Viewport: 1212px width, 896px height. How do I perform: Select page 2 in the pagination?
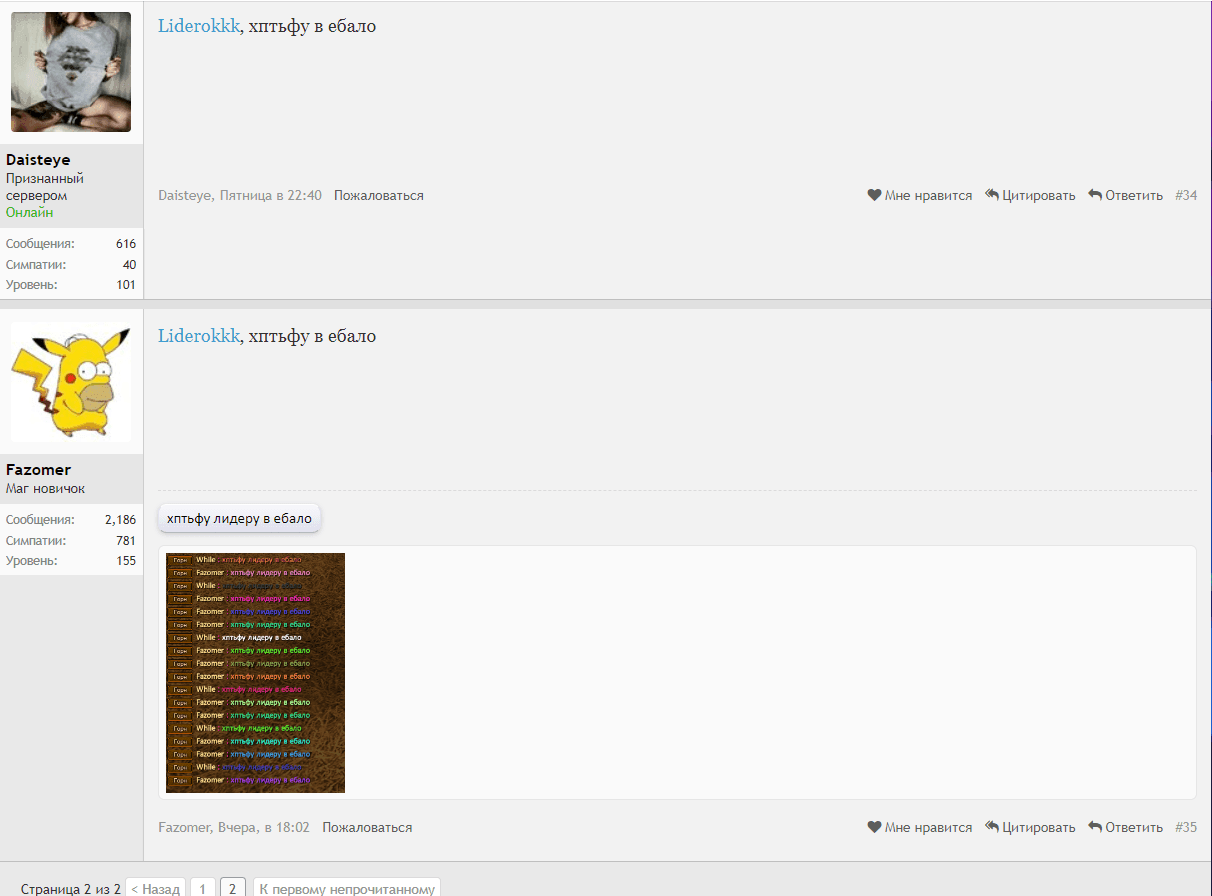click(232, 888)
